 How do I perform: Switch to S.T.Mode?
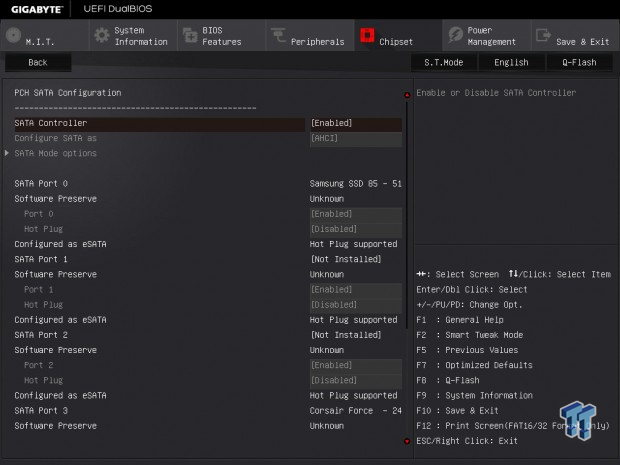click(444, 62)
